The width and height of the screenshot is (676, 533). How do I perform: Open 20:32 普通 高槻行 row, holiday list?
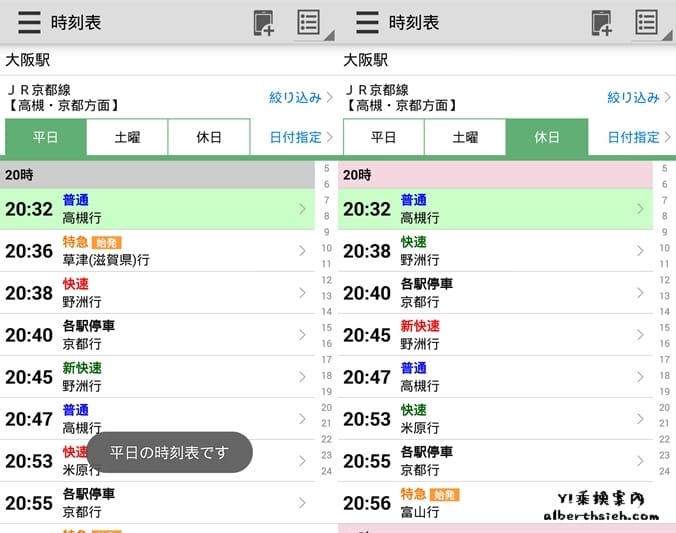(x=495, y=209)
